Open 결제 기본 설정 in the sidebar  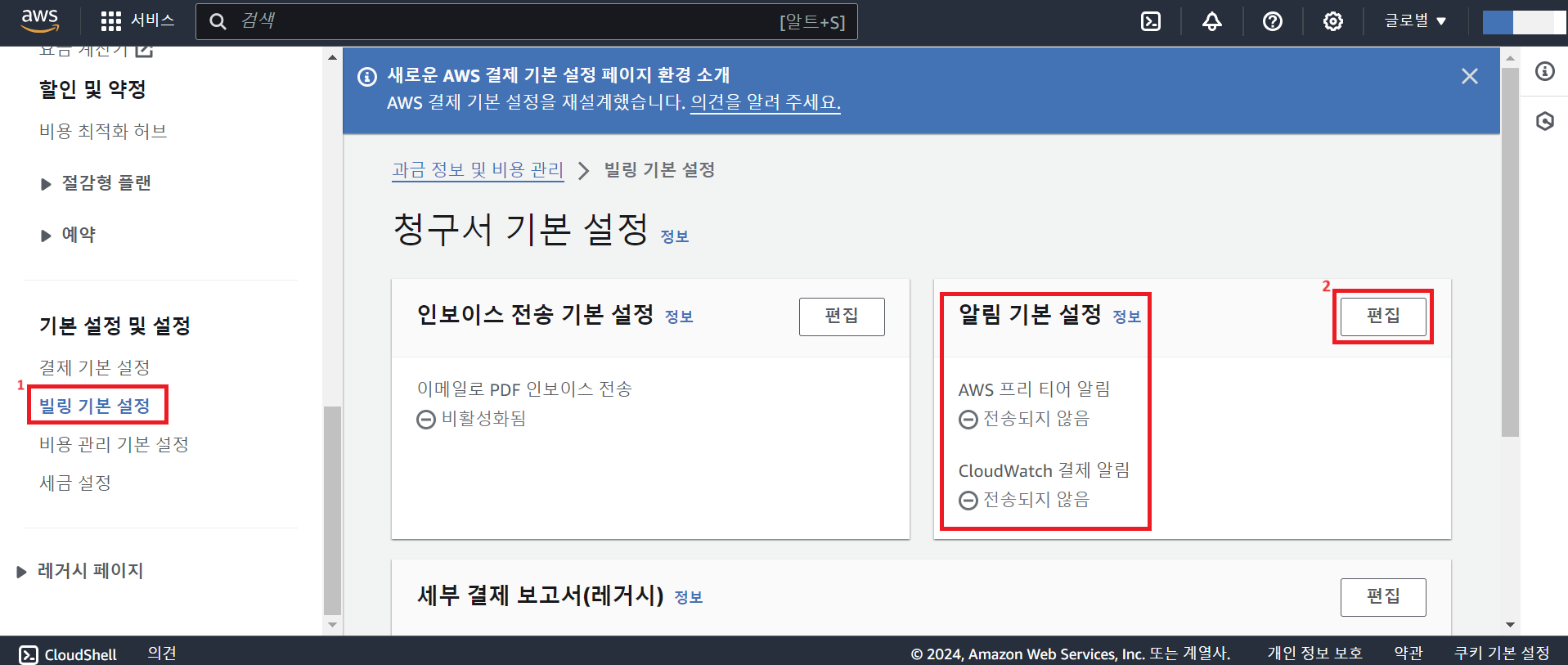pos(95,367)
